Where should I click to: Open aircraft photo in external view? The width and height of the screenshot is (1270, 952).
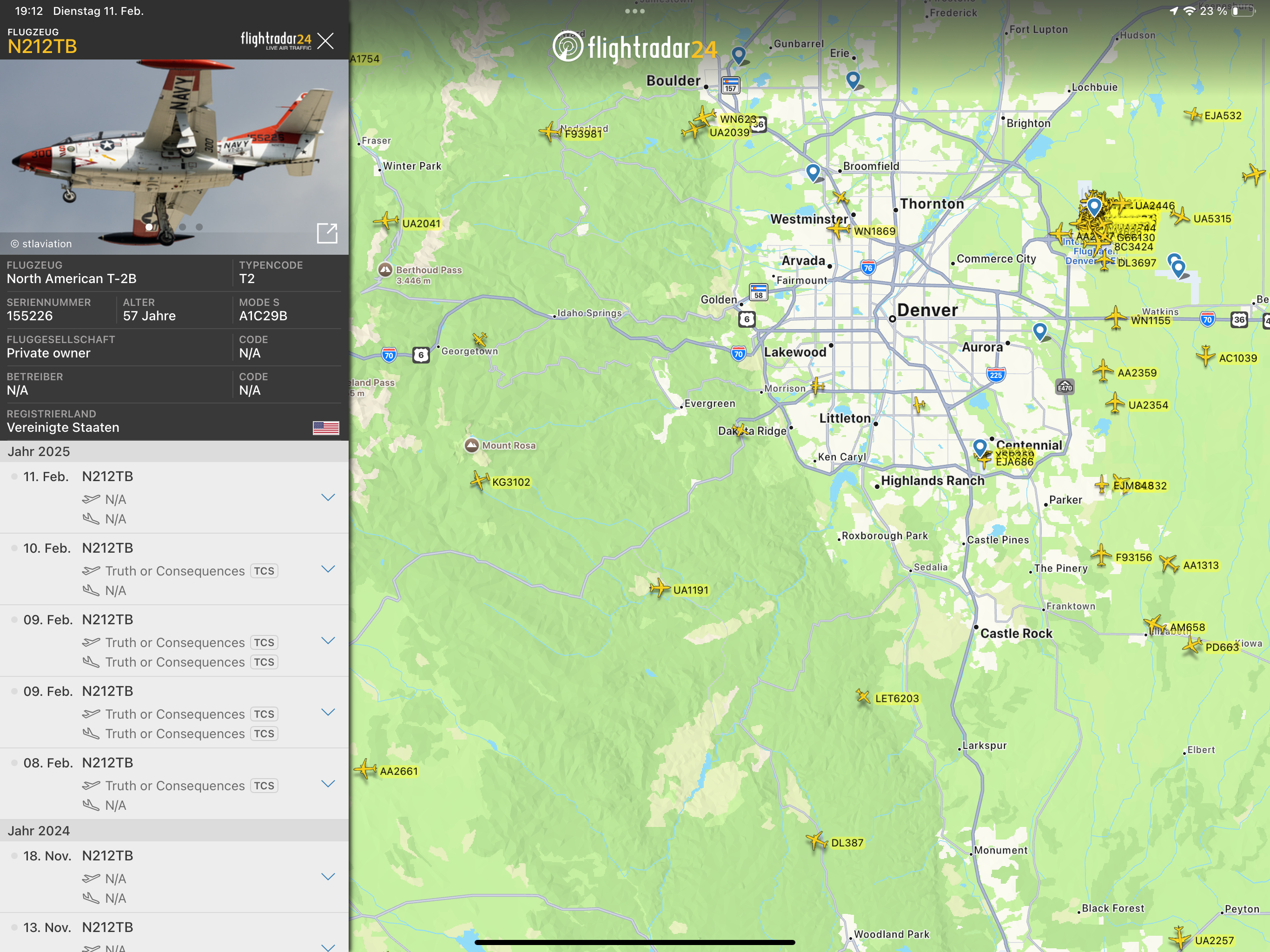327,233
